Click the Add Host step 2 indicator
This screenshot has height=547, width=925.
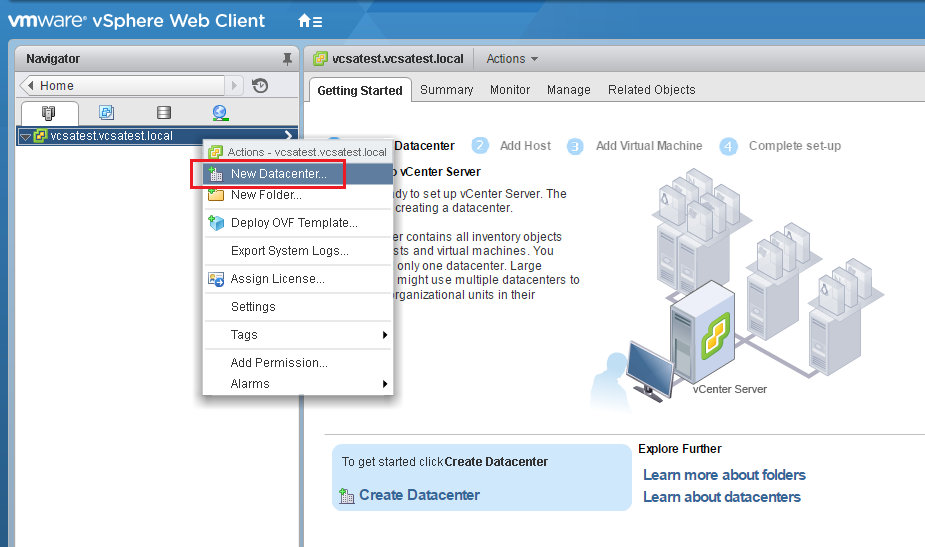pos(480,146)
